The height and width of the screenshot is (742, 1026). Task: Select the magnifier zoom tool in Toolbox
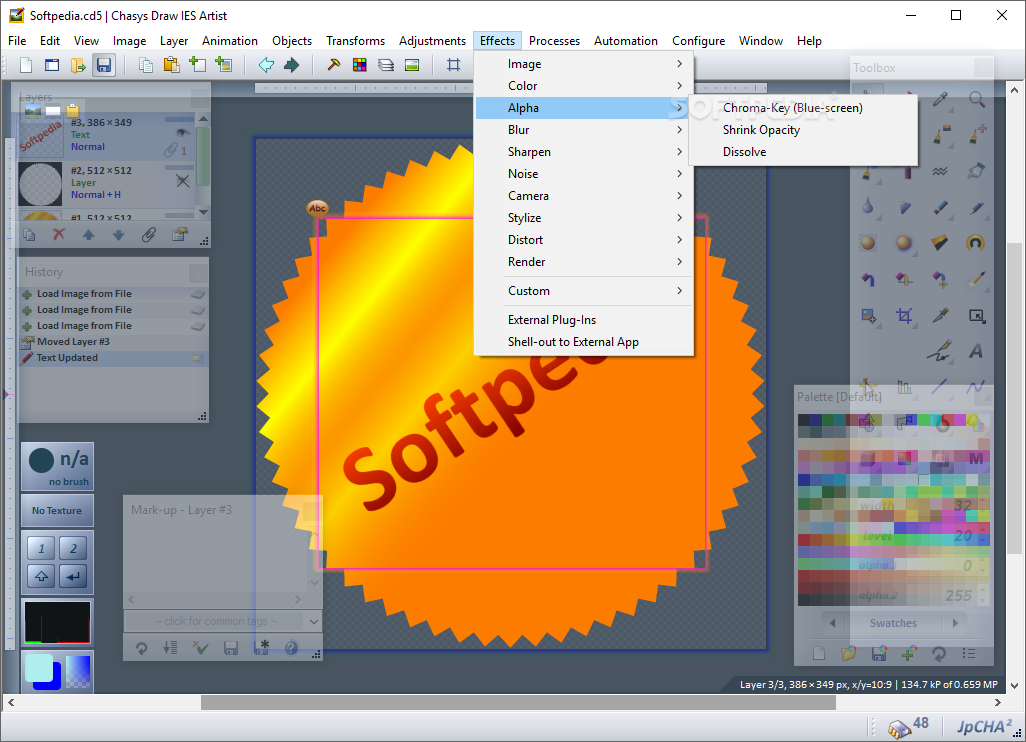(976, 99)
